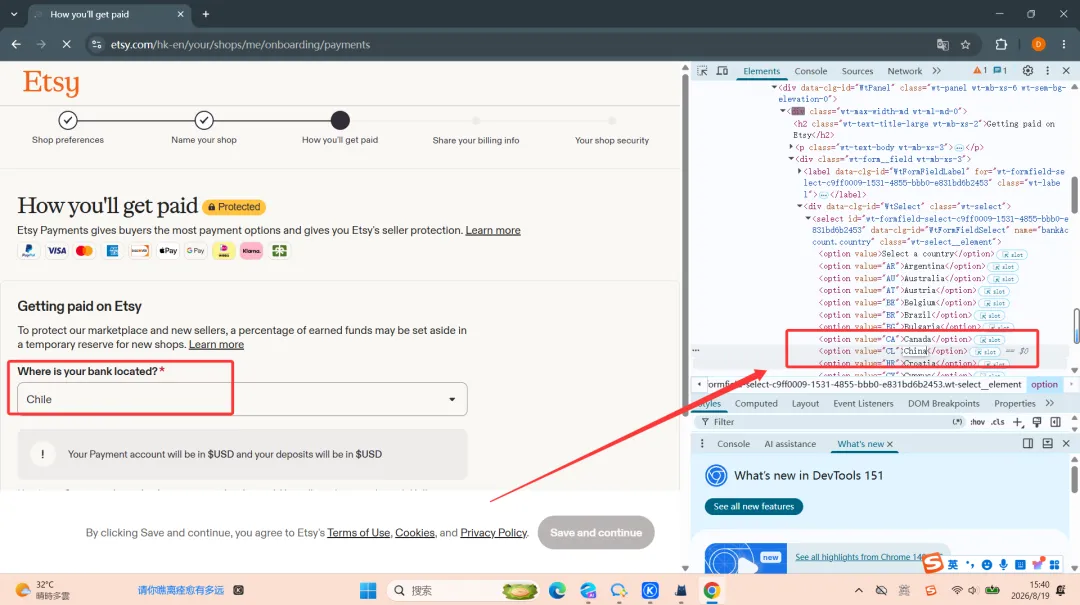The height and width of the screenshot is (605, 1080).
Task: Click the blue message issues counter
Action: click(x=1000, y=70)
